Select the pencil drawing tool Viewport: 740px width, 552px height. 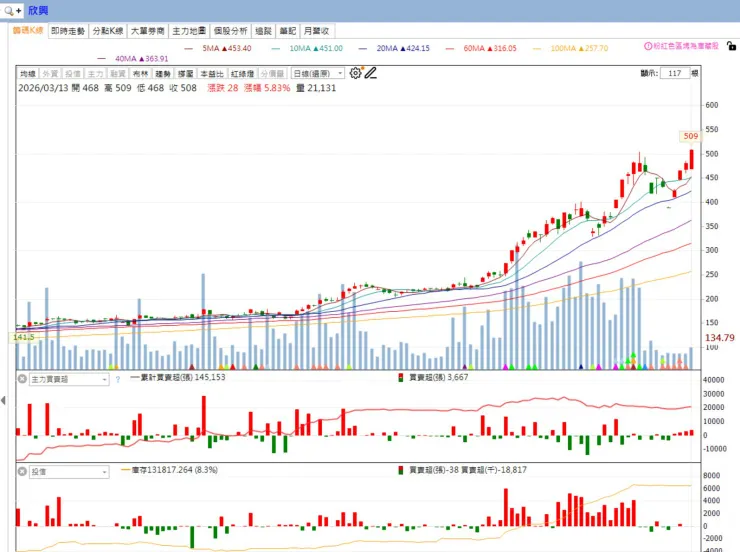(x=370, y=73)
